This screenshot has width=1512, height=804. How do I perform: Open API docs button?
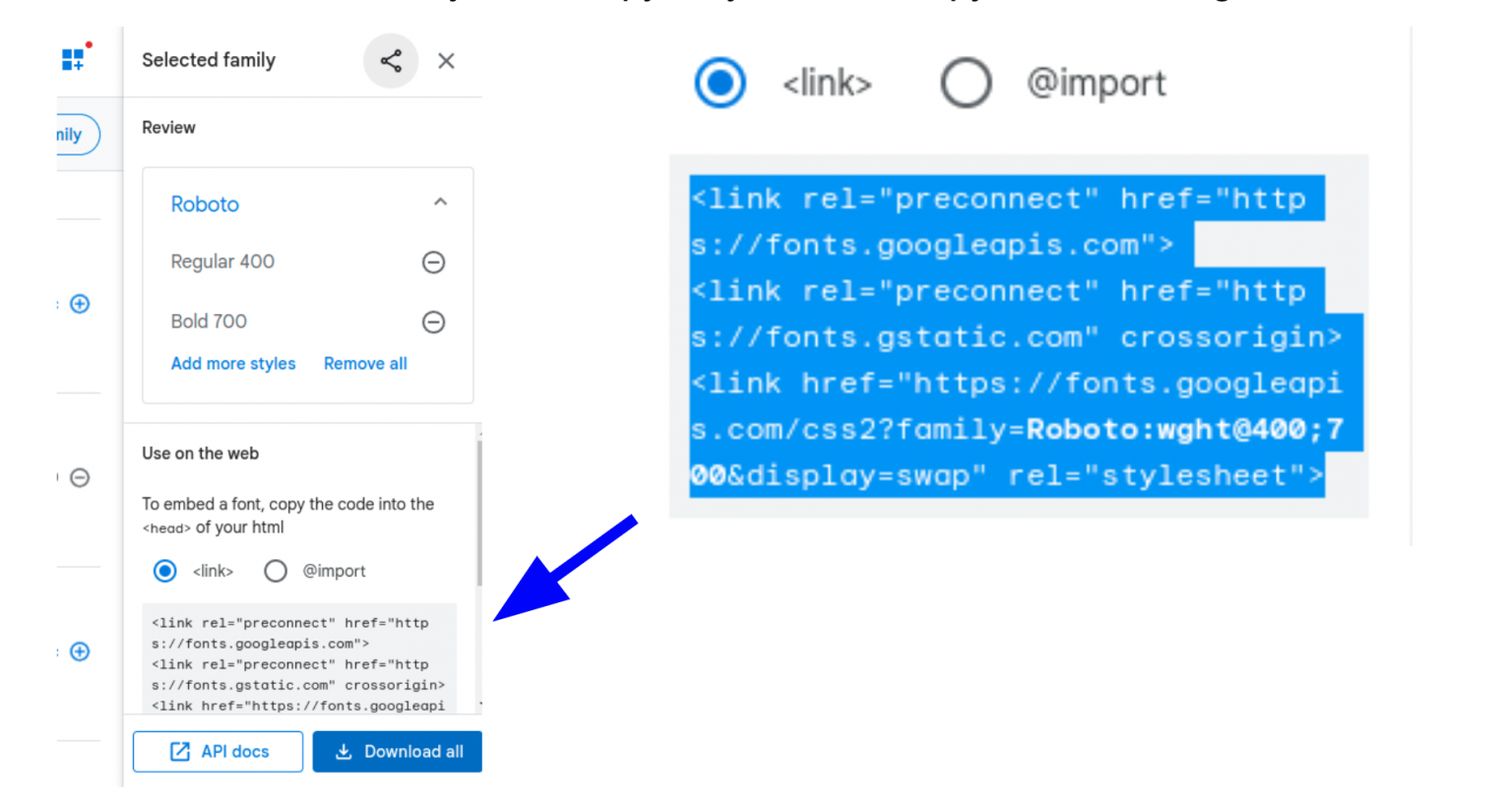pos(219,752)
